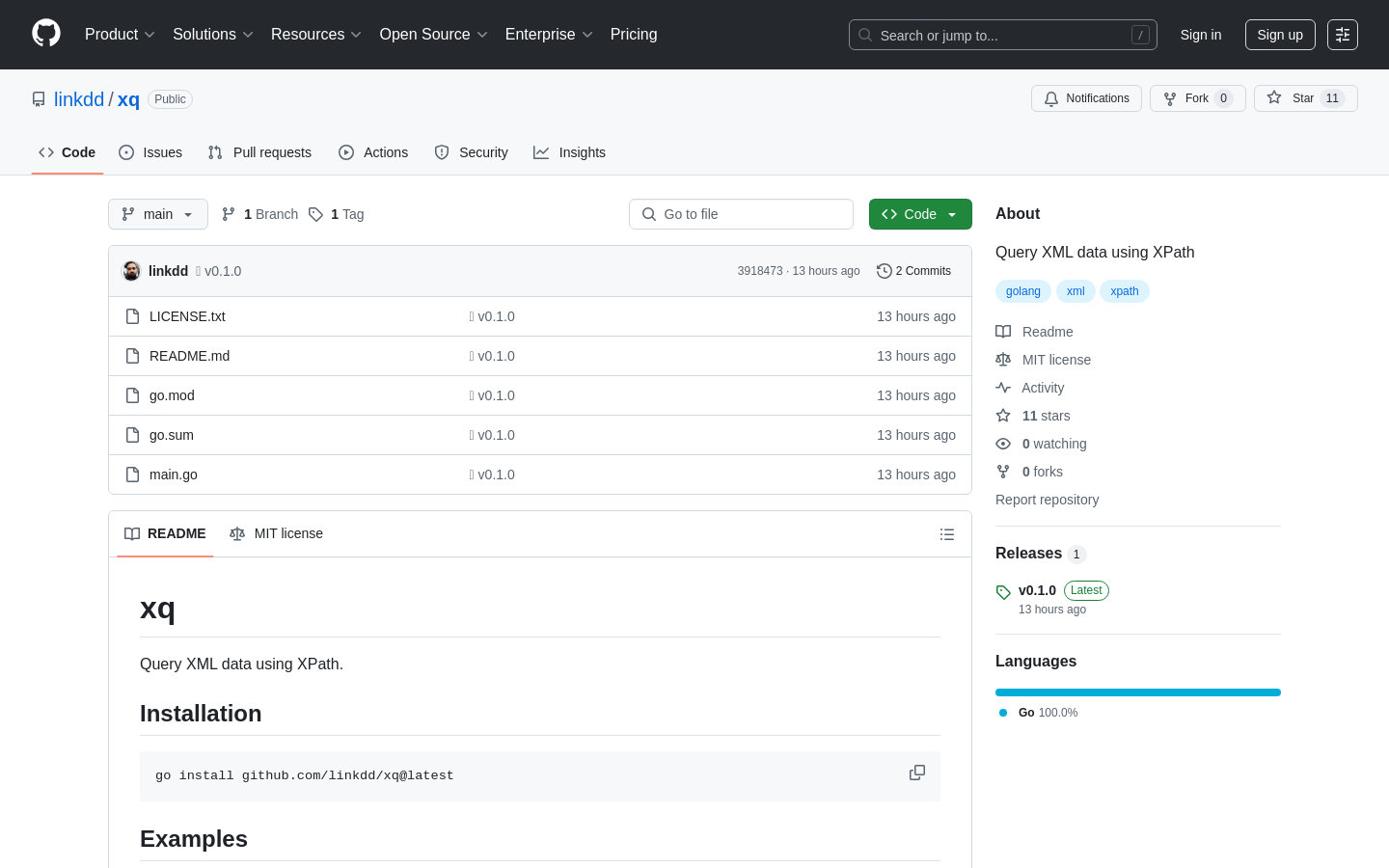
Task: Click Report repository link
Action: point(1047,500)
